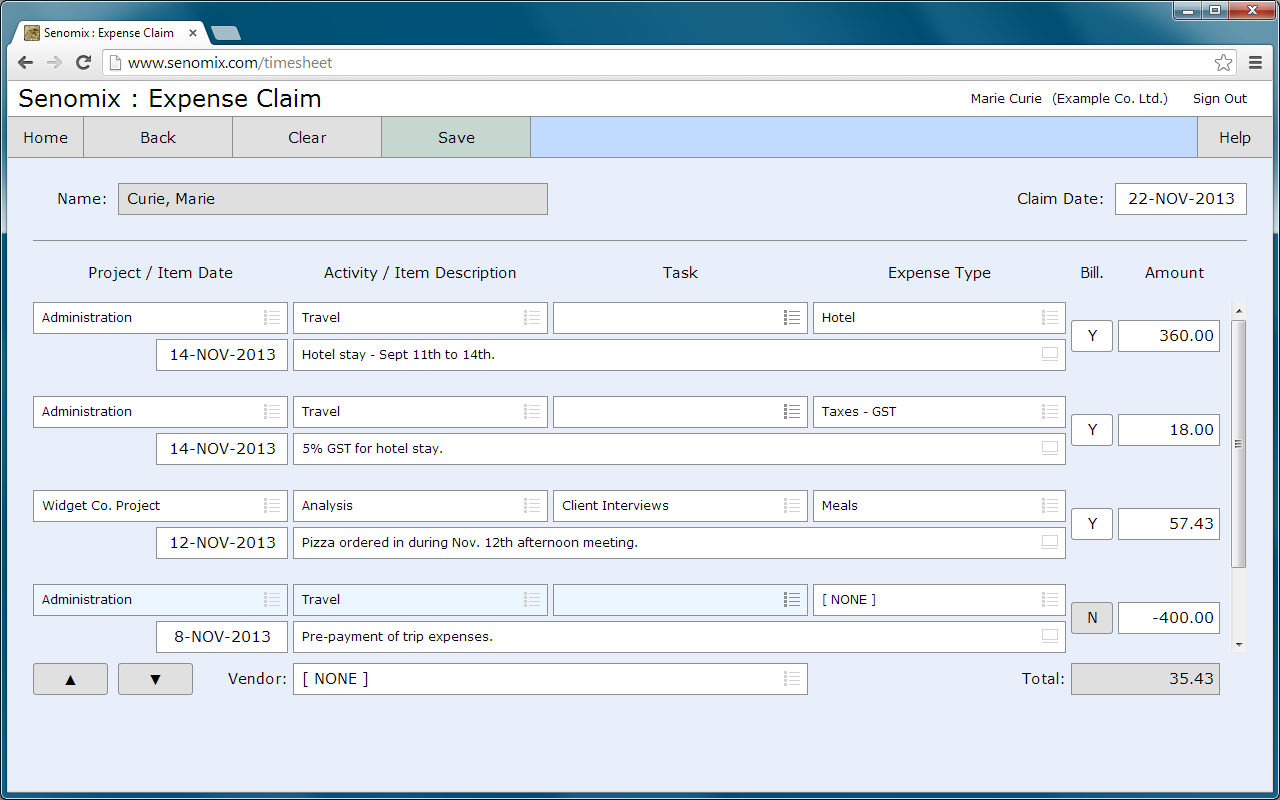
Task: Open list icon in Hotel Expense Type field
Action: pyautogui.click(x=1050, y=317)
